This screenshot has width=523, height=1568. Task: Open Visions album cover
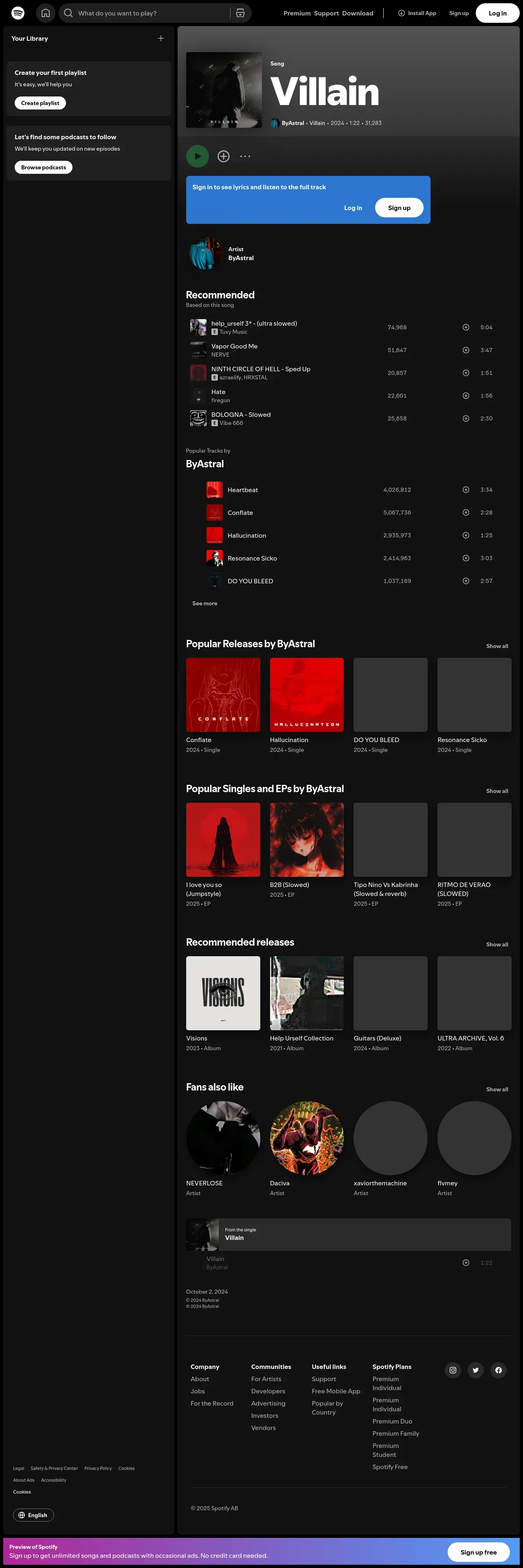point(223,993)
